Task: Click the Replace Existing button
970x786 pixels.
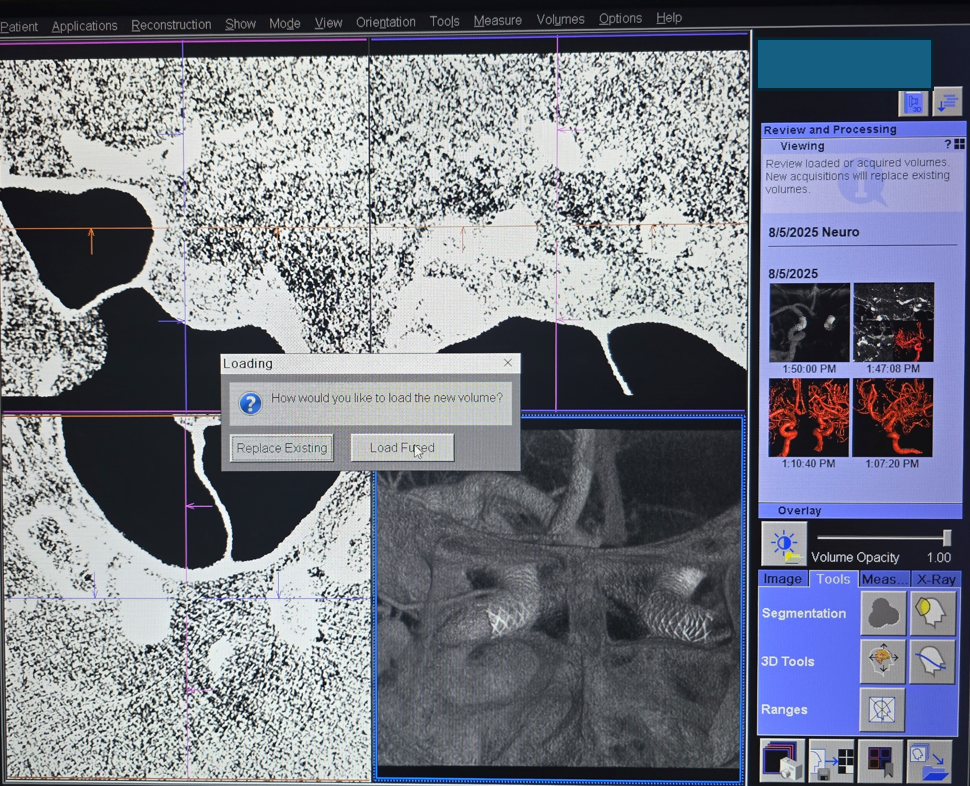Action: (x=282, y=448)
